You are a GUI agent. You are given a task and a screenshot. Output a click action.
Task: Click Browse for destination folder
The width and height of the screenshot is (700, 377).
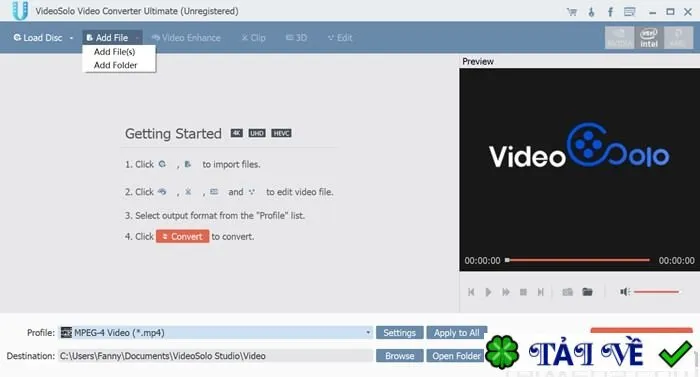(x=400, y=356)
